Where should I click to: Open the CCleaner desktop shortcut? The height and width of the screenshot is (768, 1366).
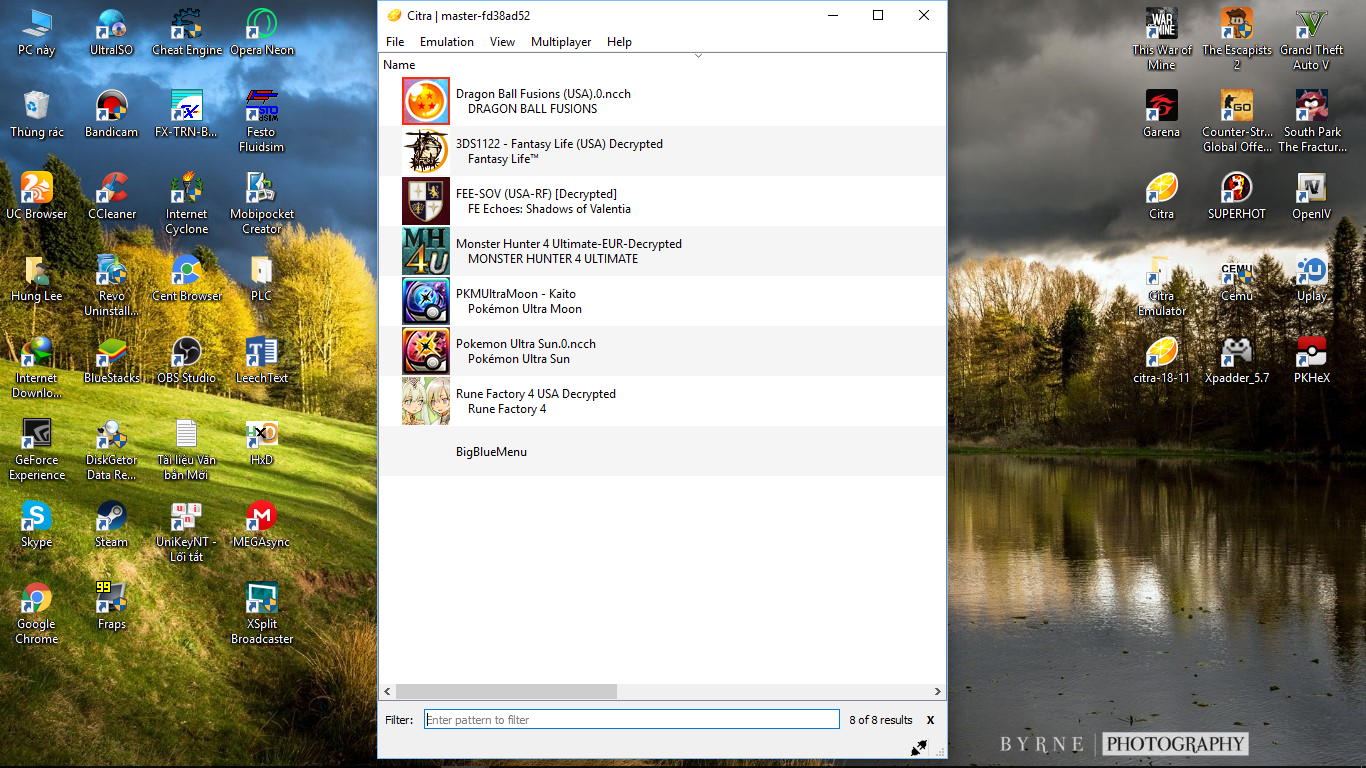click(112, 196)
